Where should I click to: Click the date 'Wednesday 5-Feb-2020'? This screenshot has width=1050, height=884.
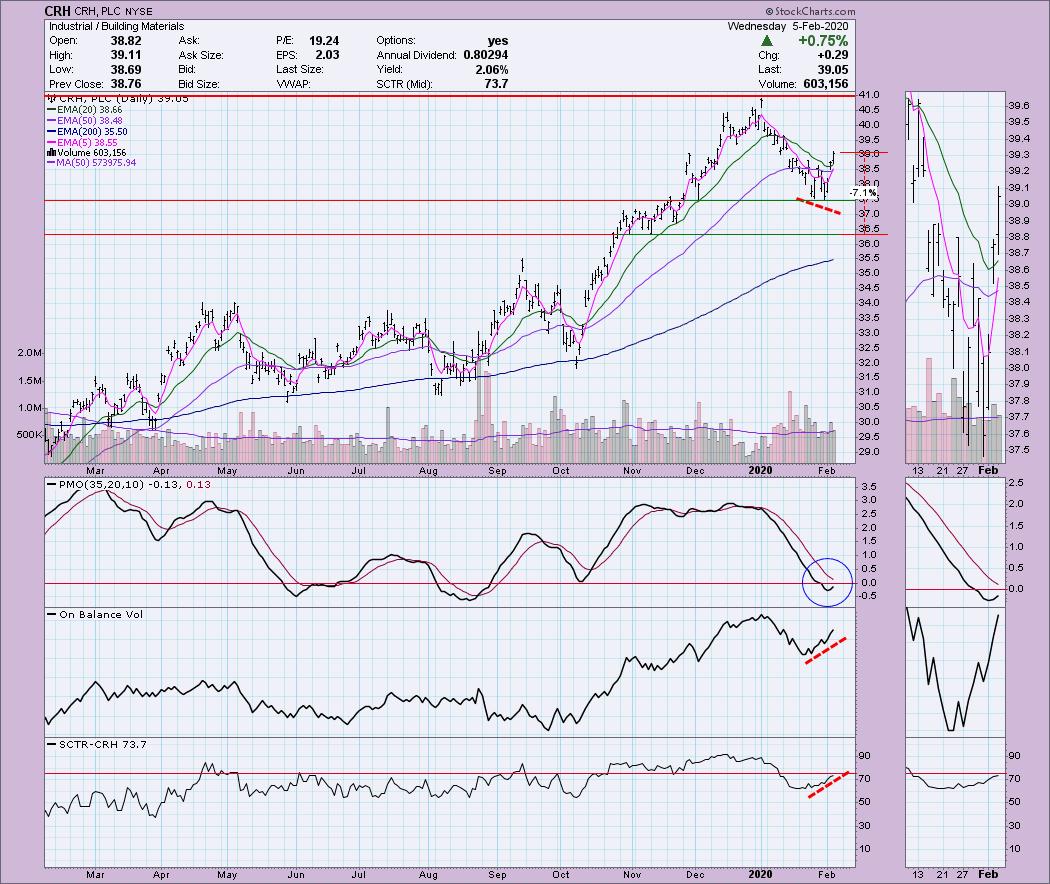(x=788, y=26)
